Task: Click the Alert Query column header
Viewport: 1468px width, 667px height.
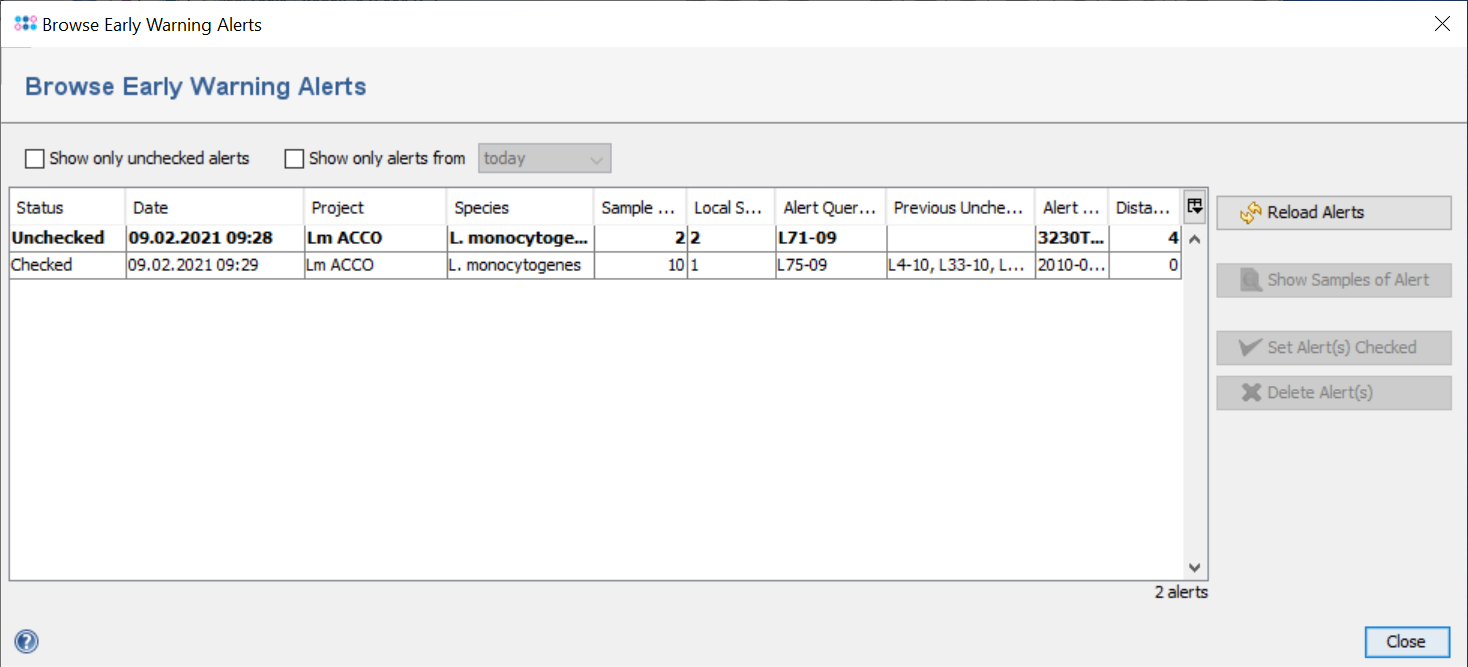Action: (x=830, y=208)
